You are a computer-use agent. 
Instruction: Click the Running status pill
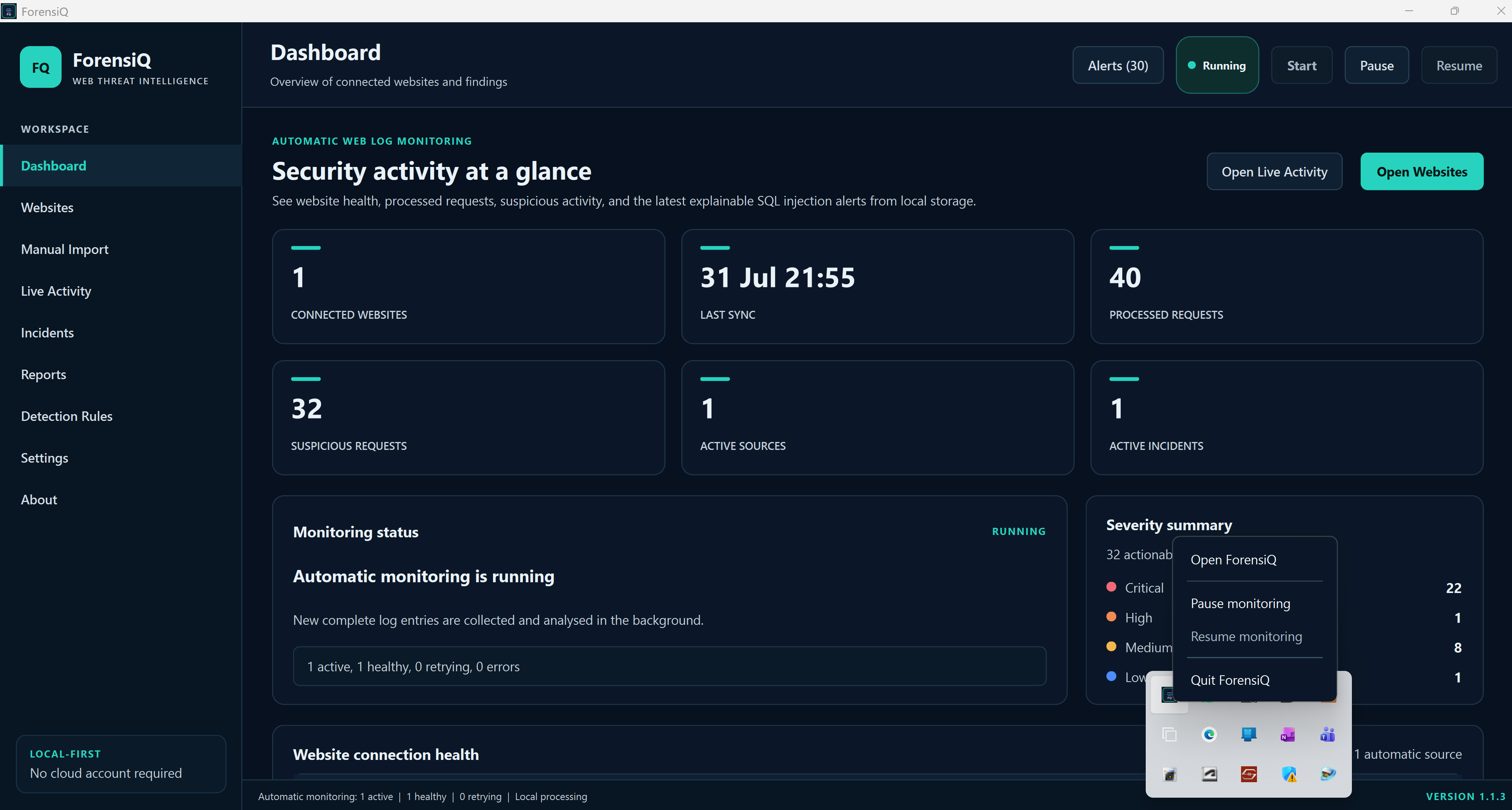1217,65
